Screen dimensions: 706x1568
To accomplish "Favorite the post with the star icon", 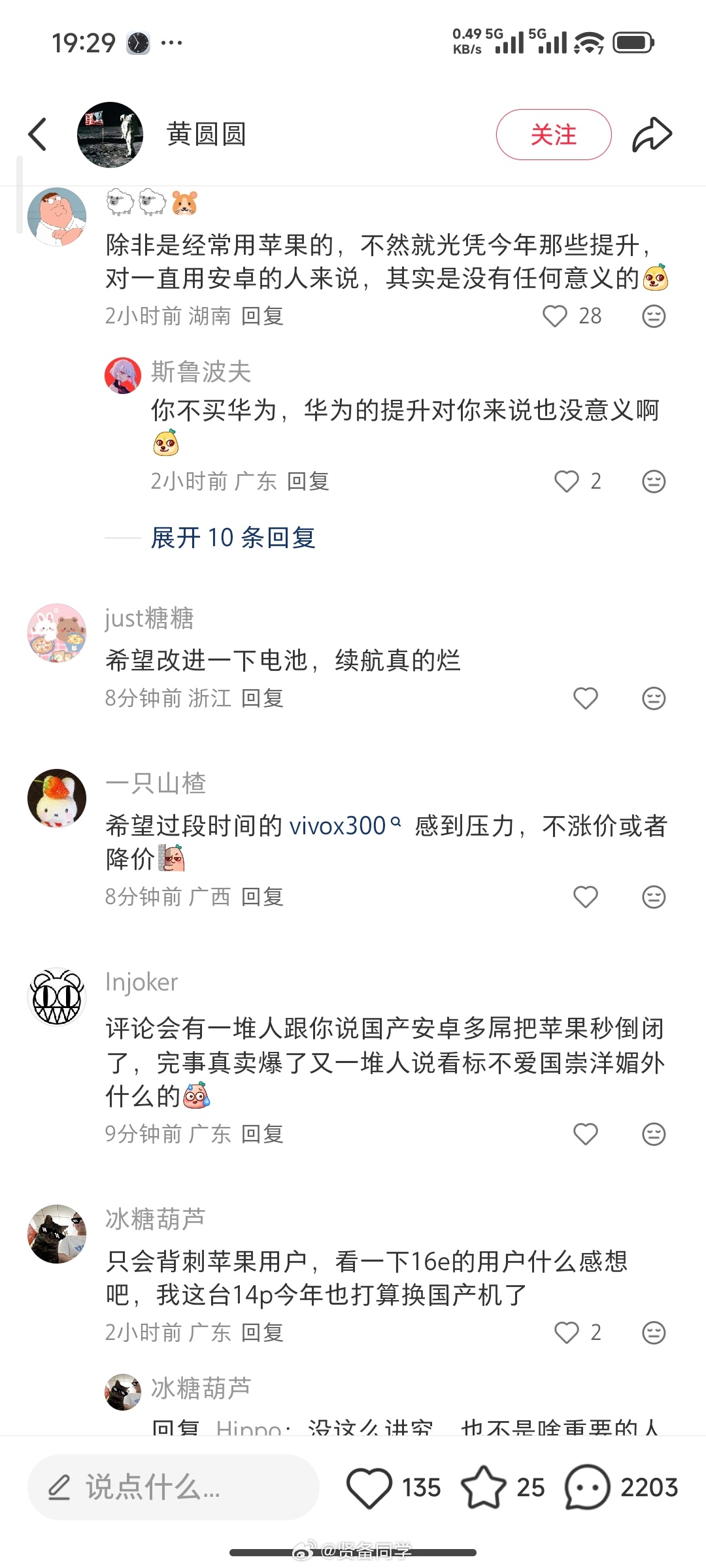I will coord(484,1487).
